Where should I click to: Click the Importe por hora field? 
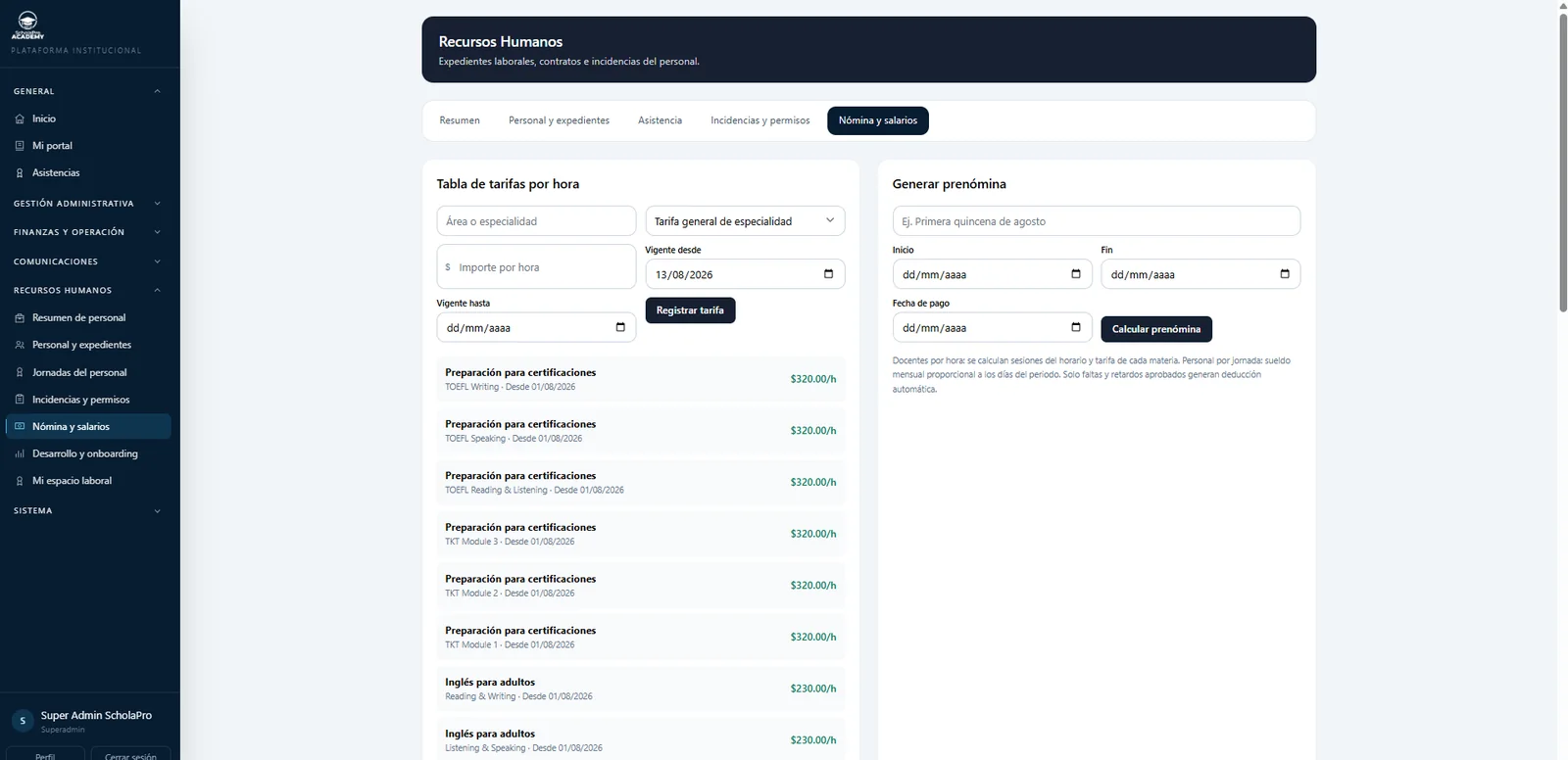coord(536,266)
